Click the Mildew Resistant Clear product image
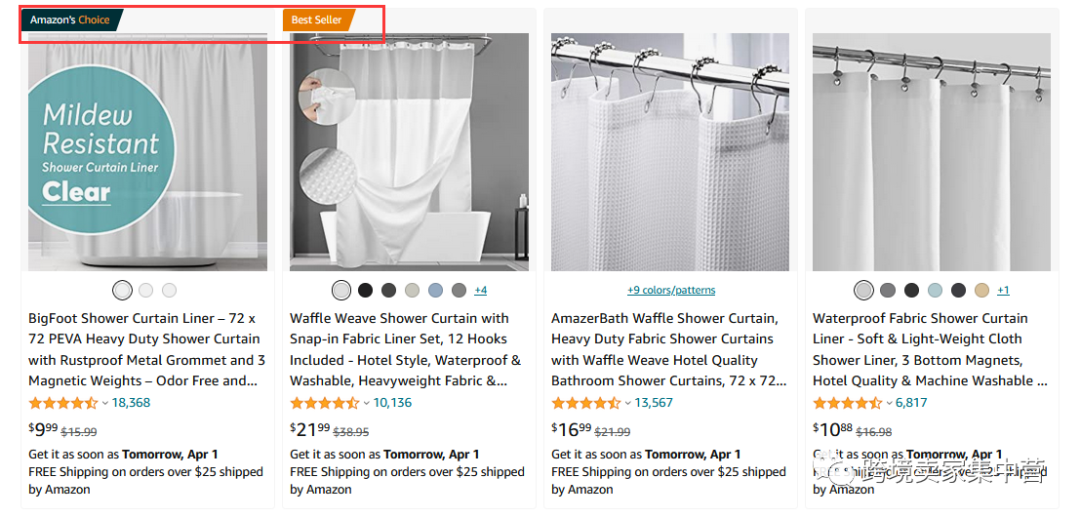The width and height of the screenshot is (1080, 518). click(147, 152)
